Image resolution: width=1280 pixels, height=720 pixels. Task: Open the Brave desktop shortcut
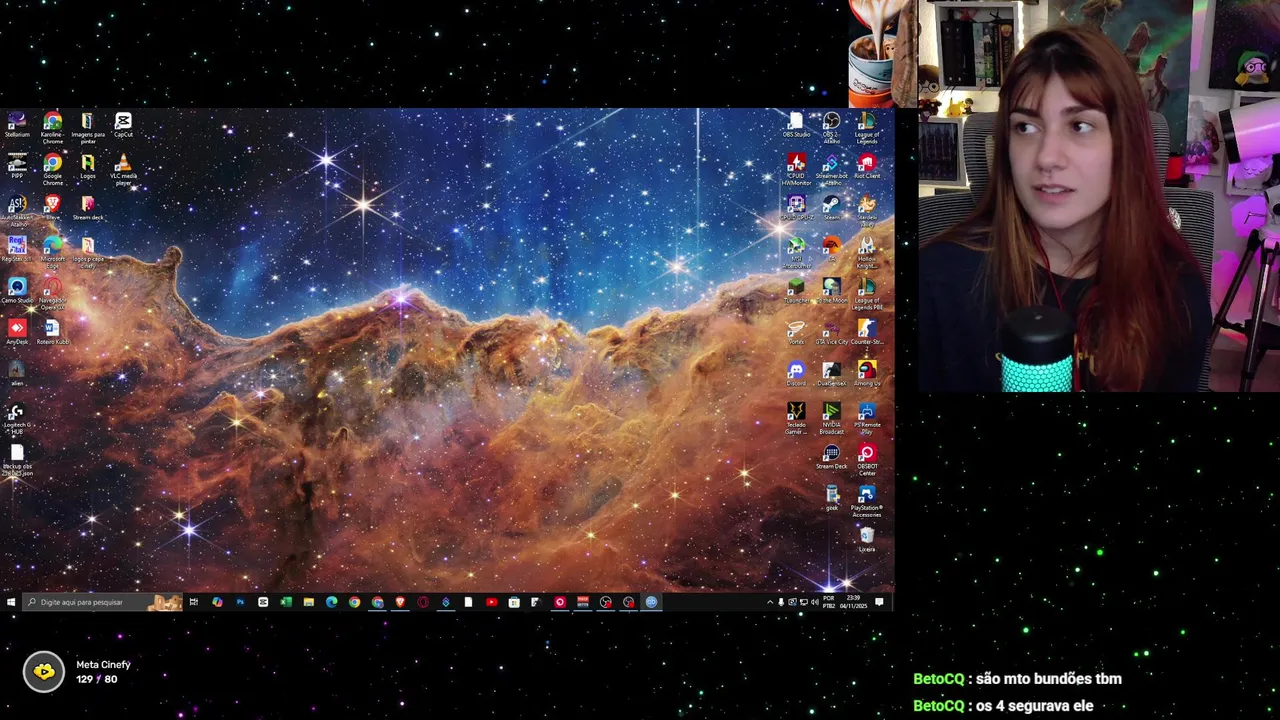[52, 208]
